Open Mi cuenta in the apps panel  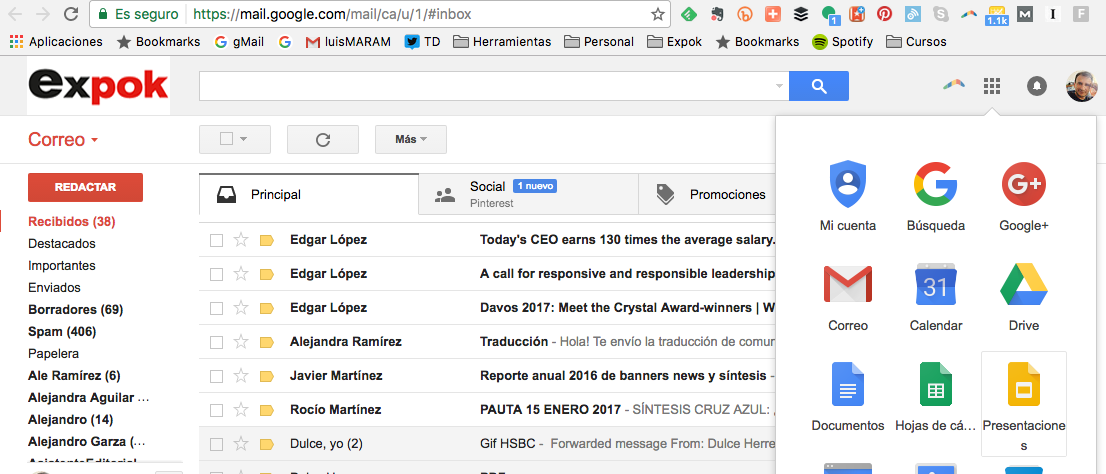tap(847, 186)
